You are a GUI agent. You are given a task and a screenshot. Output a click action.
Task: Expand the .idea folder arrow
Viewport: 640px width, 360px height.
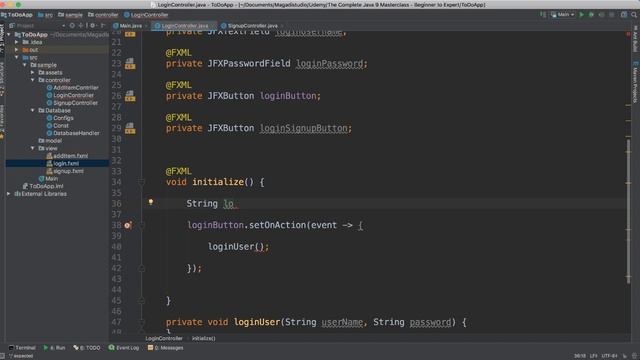[17, 42]
